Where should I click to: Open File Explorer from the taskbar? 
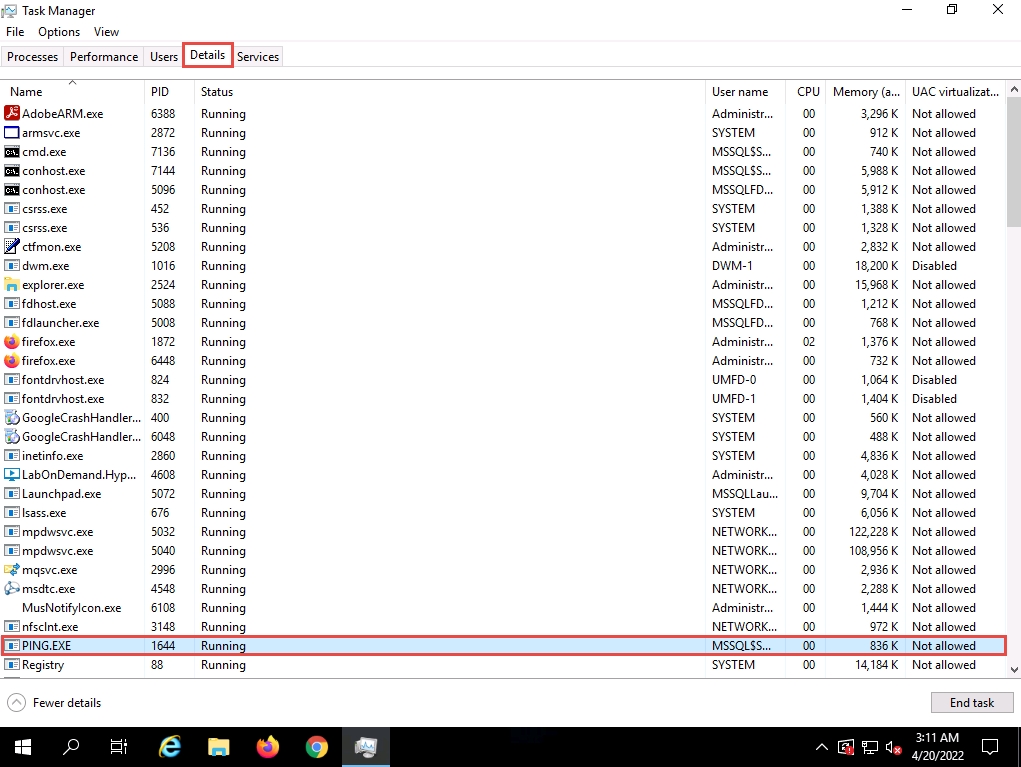point(218,746)
